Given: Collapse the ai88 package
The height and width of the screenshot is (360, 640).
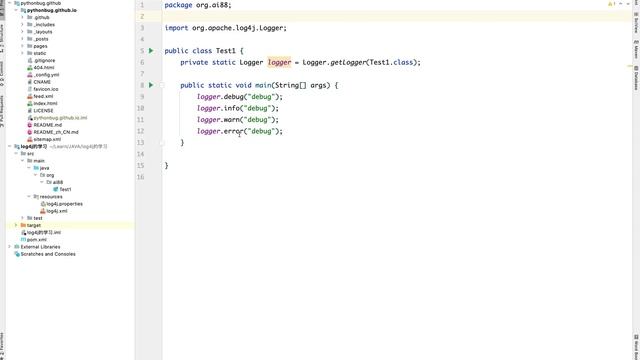Looking at the screenshot, I should tap(42, 182).
